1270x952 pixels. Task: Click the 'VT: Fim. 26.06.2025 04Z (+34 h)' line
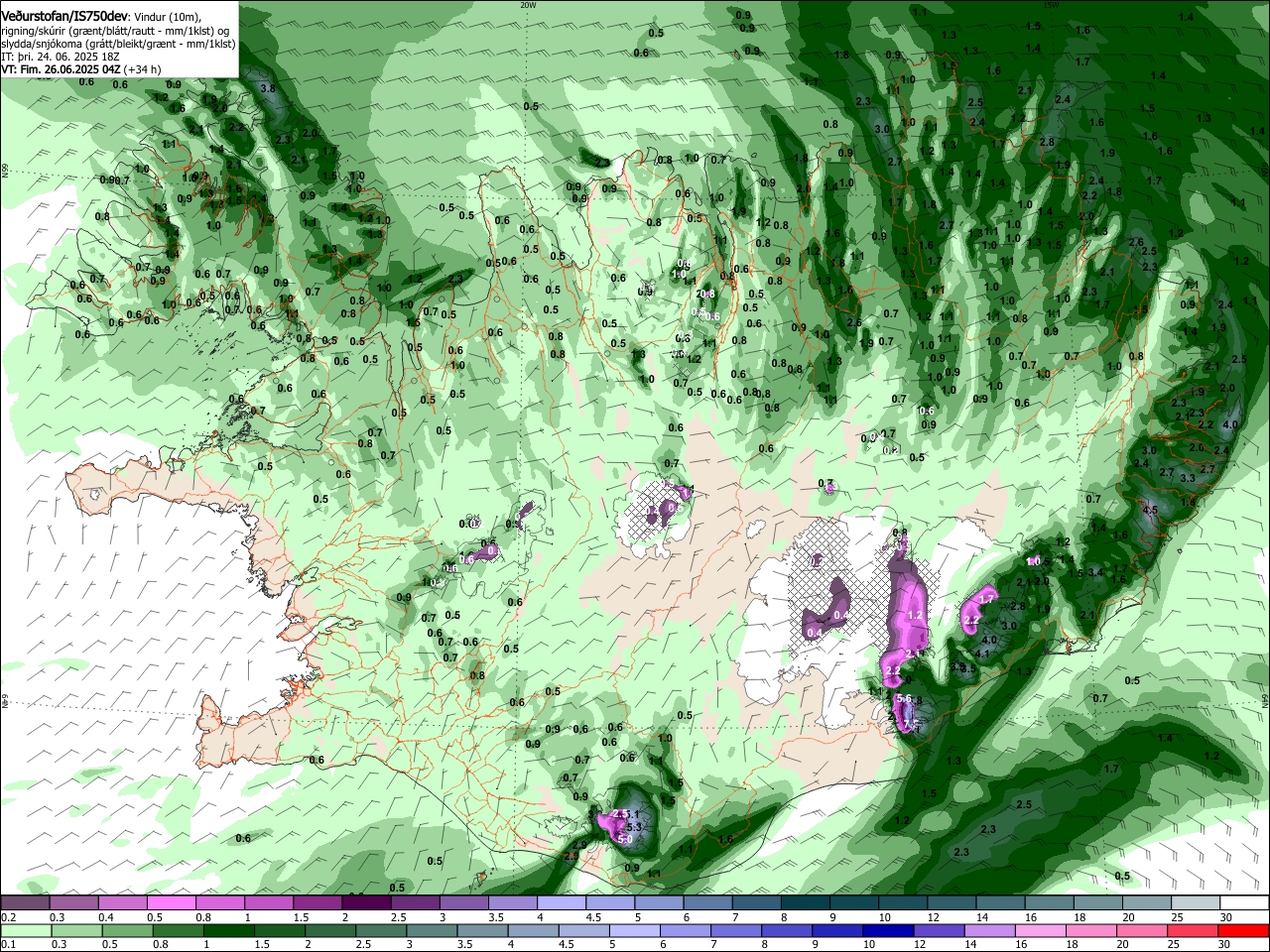pyautogui.click(x=81, y=69)
